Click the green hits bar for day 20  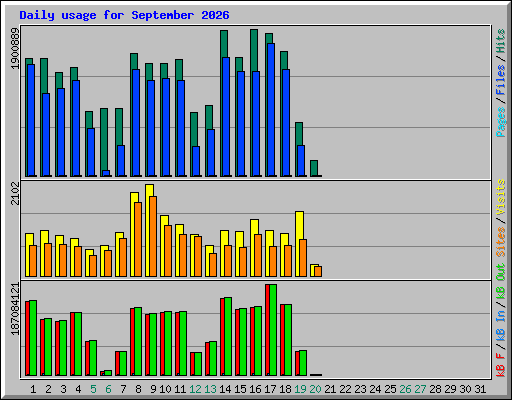coord(314,168)
